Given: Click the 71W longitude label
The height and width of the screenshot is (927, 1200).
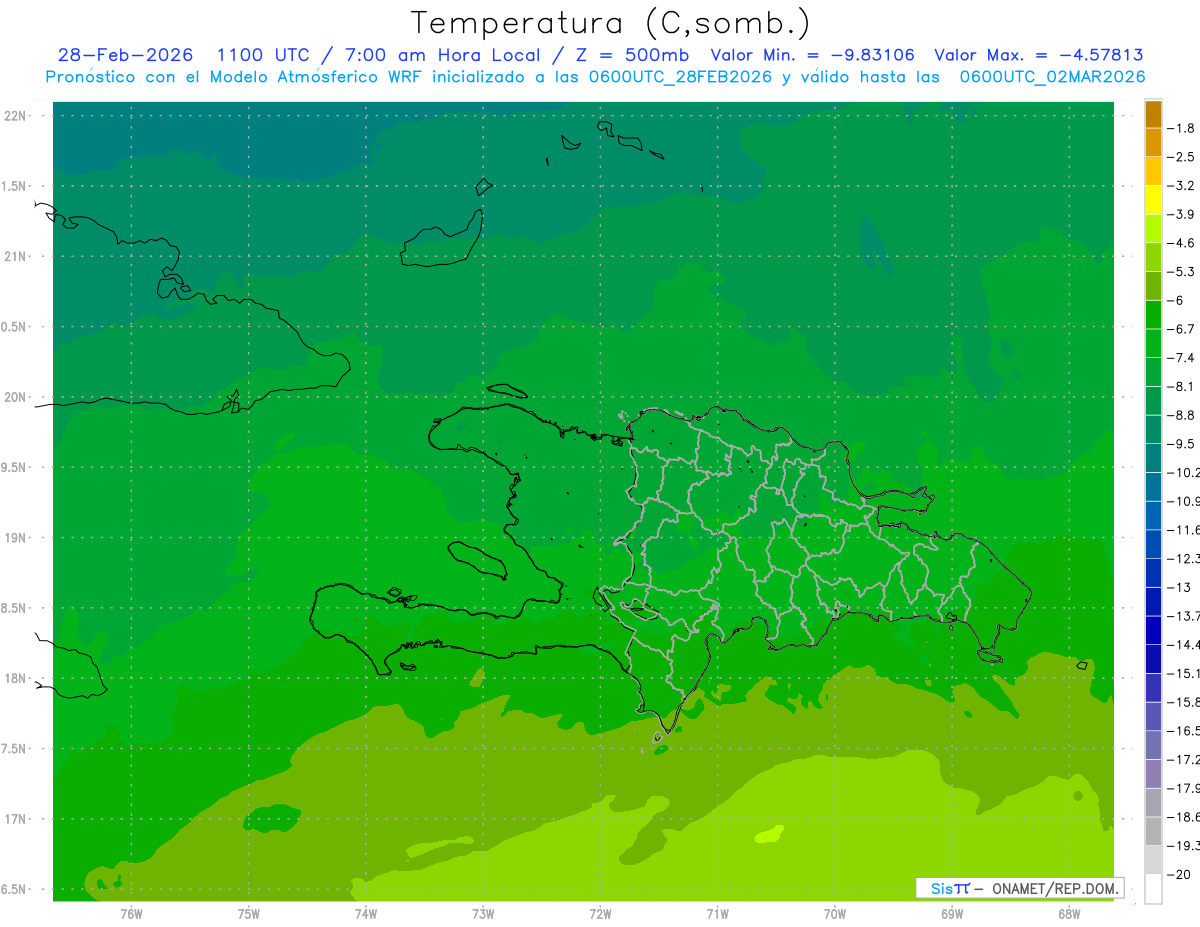Looking at the screenshot, I should (x=717, y=913).
